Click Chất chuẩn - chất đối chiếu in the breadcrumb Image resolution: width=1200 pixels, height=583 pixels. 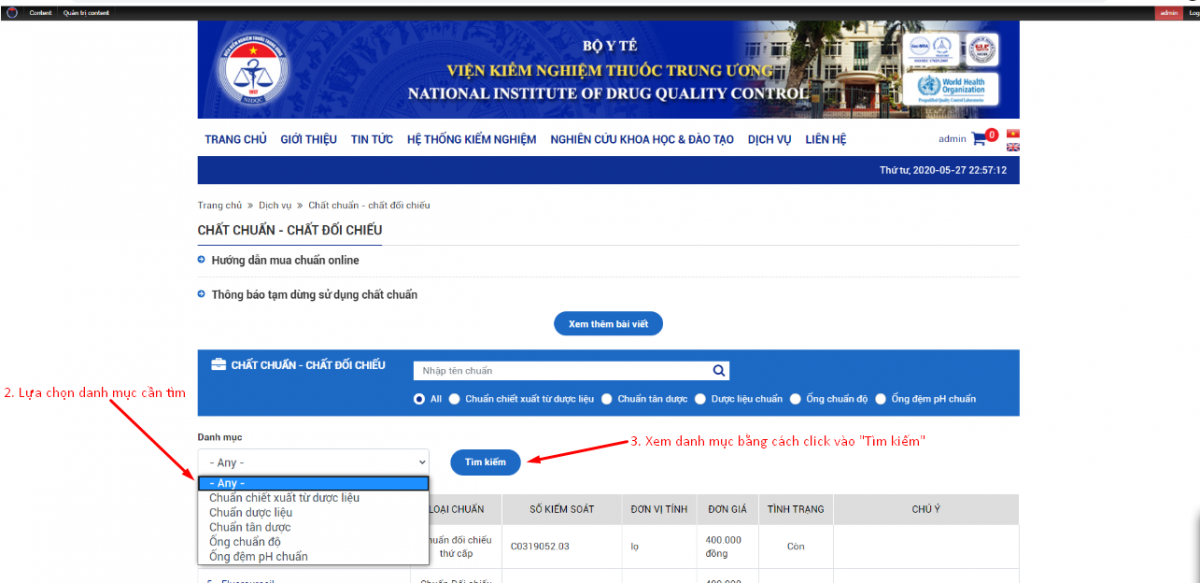tap(369, 205)
